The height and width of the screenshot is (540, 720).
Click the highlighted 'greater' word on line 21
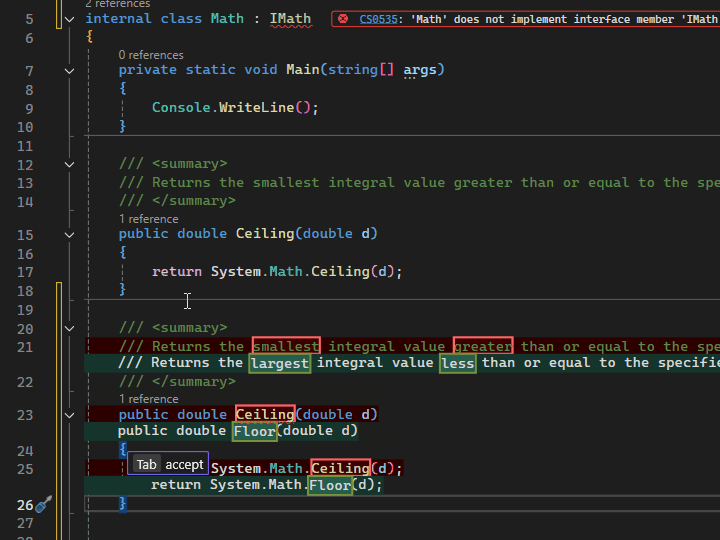pyautogui.click(x=483, y=345)
